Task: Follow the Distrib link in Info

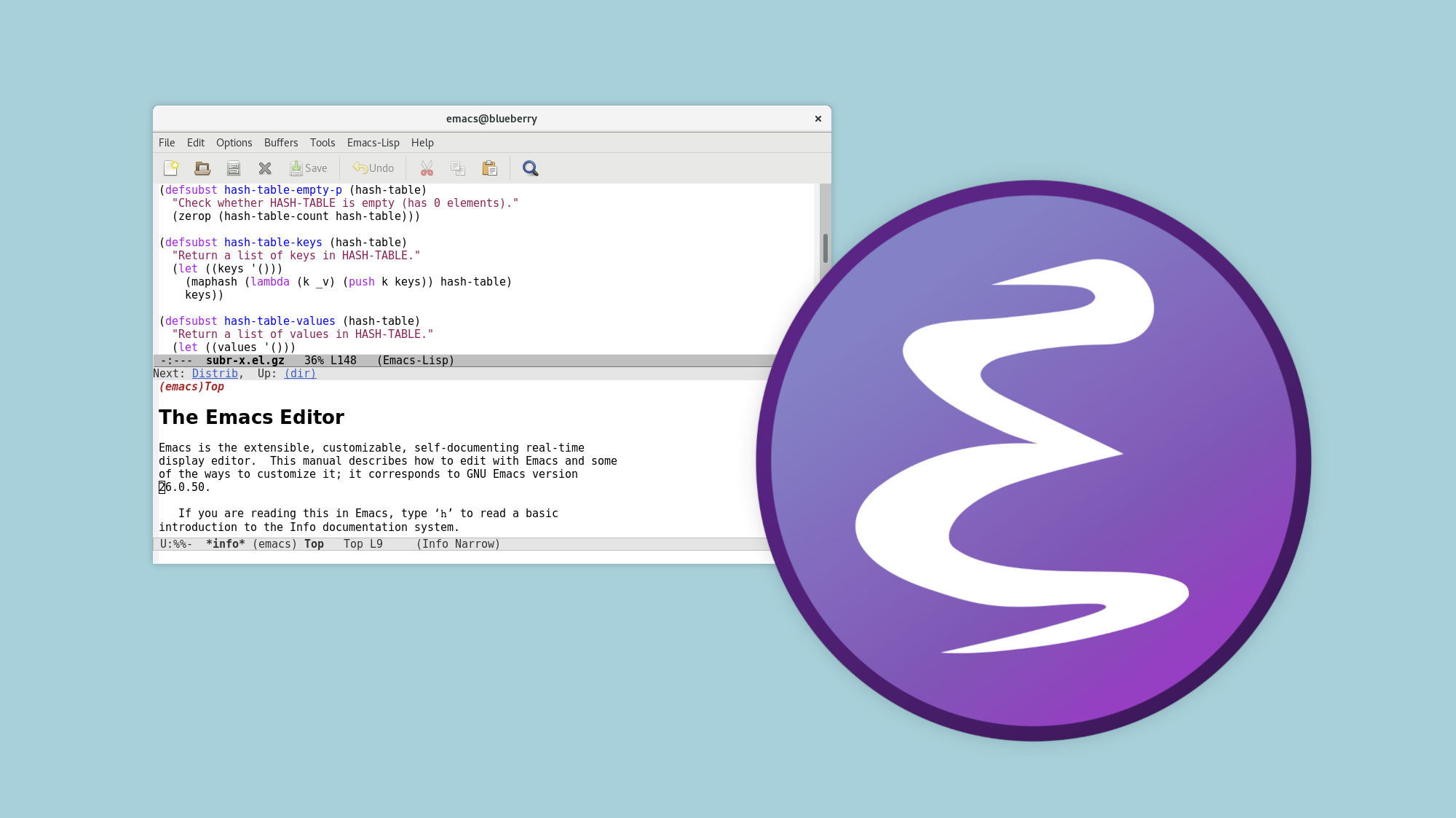Action: tap(215, 374)
